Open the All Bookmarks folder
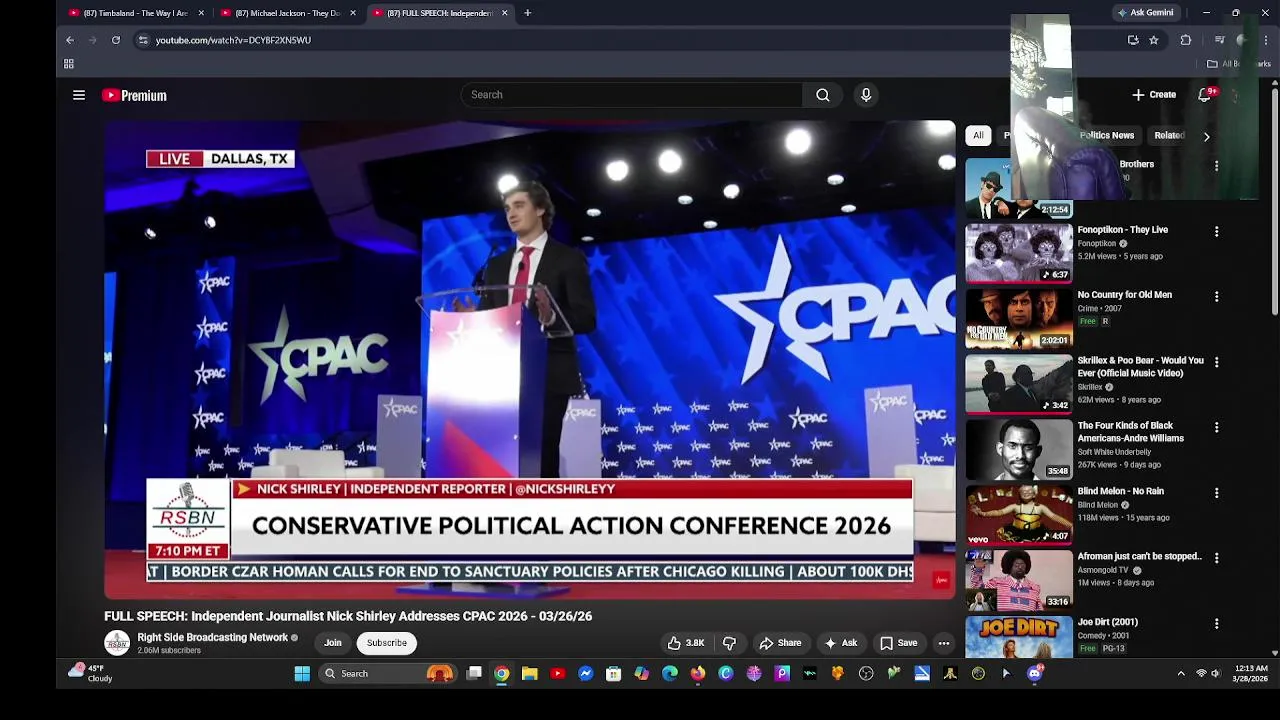This screenshot has height=720, width=1280. coord(1237,64)
